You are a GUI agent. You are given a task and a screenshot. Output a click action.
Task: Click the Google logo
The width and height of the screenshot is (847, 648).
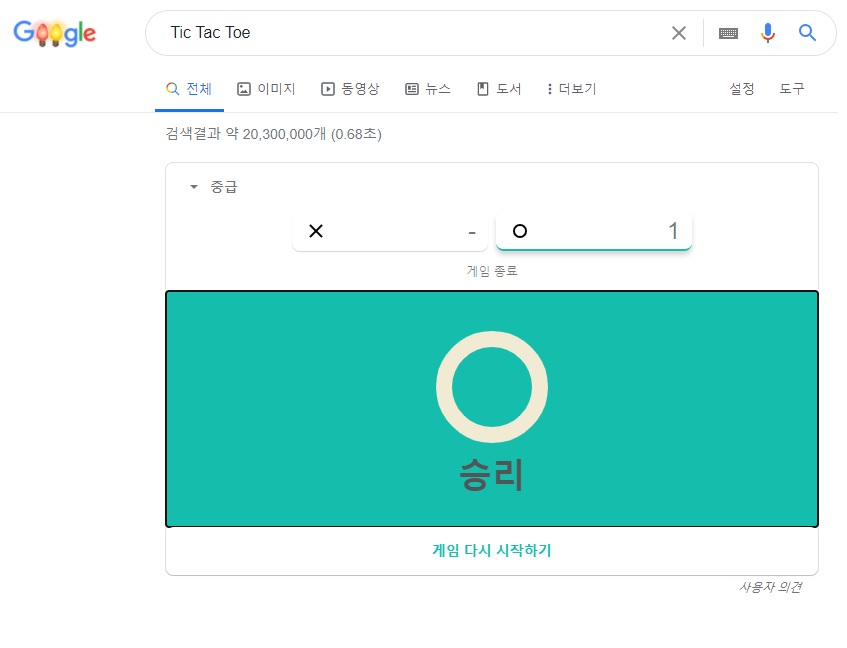point(55,33)
